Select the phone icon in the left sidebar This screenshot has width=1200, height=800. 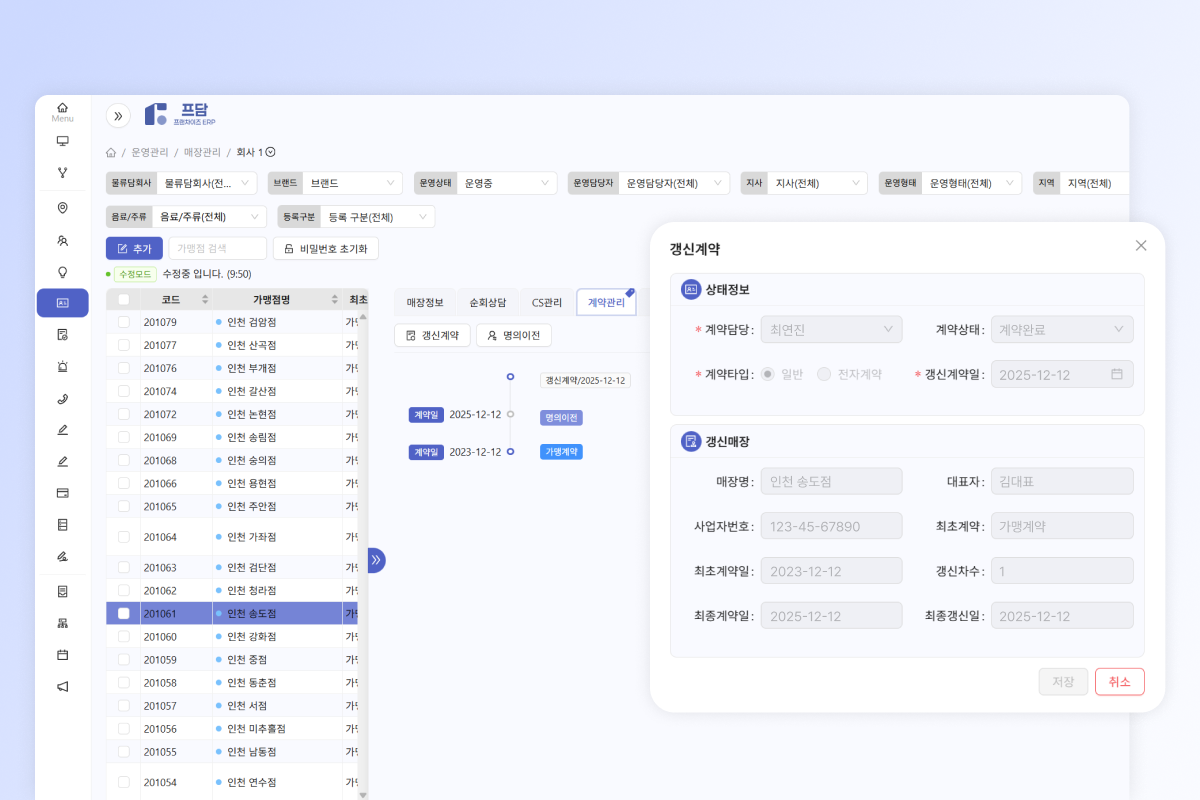[62, 398]
